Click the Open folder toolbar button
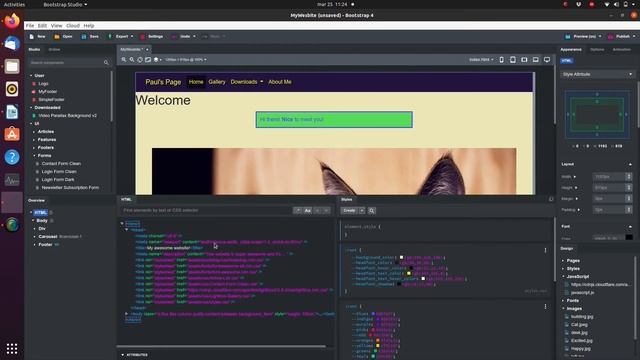The width and height of the screenshot is (640, 360). click(x=63, y=36)
